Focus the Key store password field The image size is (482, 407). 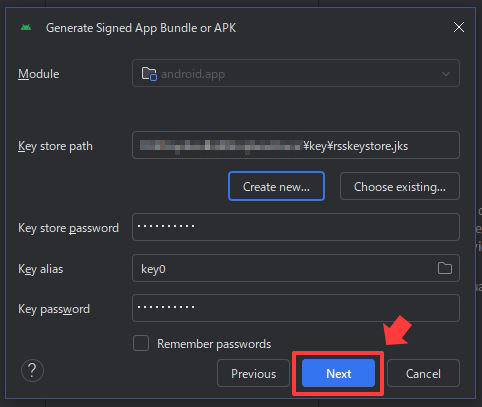point(296,227)
